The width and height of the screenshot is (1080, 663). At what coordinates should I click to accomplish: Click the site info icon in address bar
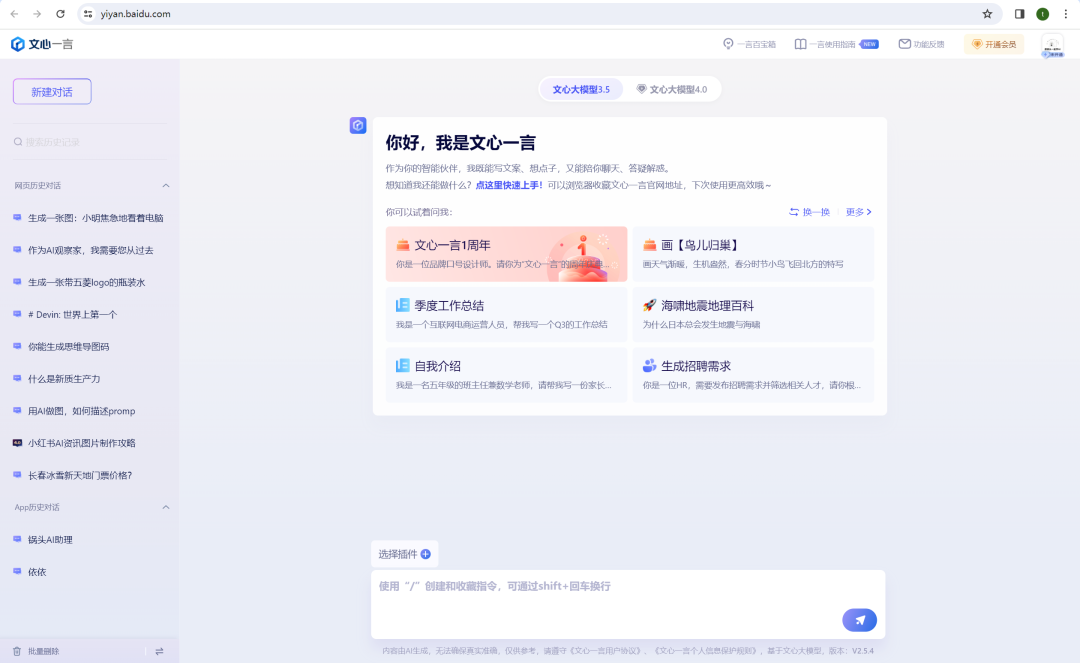(88, 14)
